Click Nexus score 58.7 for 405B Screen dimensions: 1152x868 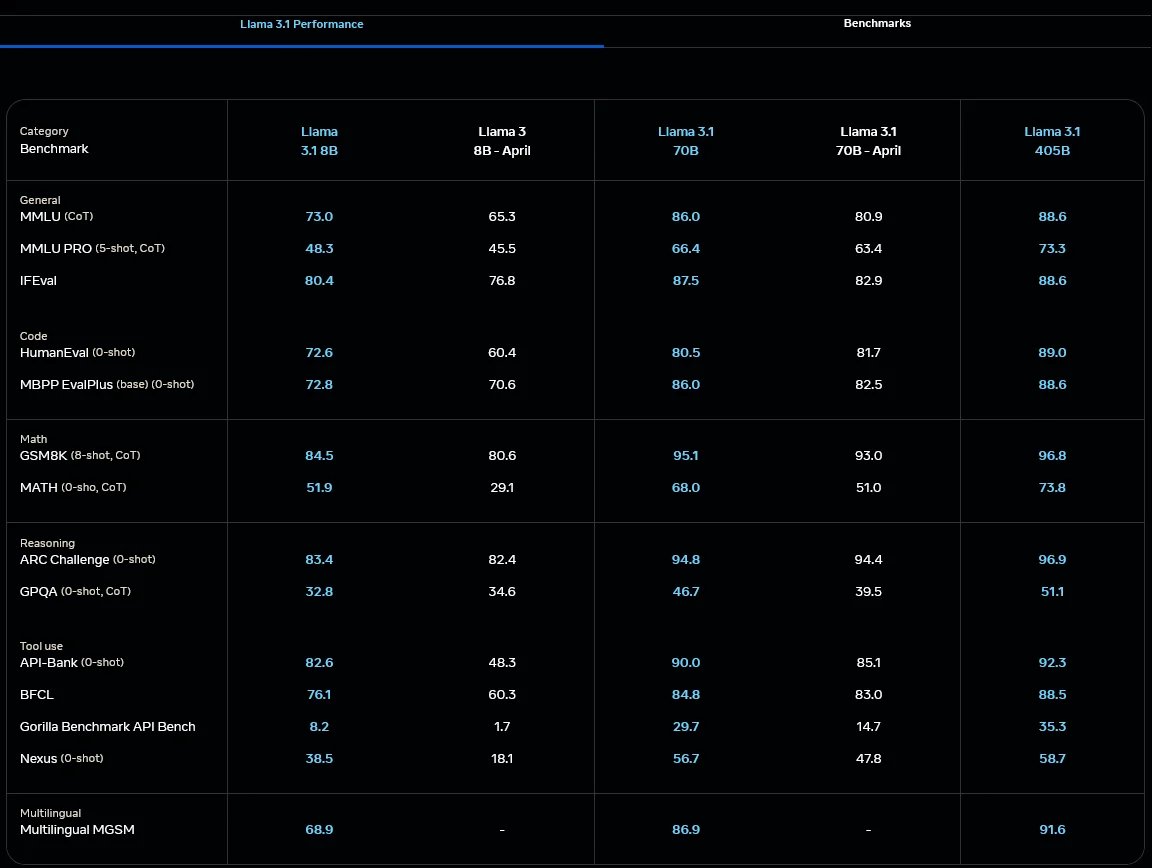tap(1052, 758)
